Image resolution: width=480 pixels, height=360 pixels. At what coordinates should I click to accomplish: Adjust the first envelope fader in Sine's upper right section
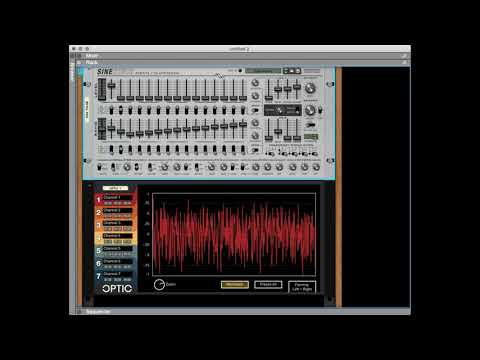pyautogui.click(x=268, y=98)
